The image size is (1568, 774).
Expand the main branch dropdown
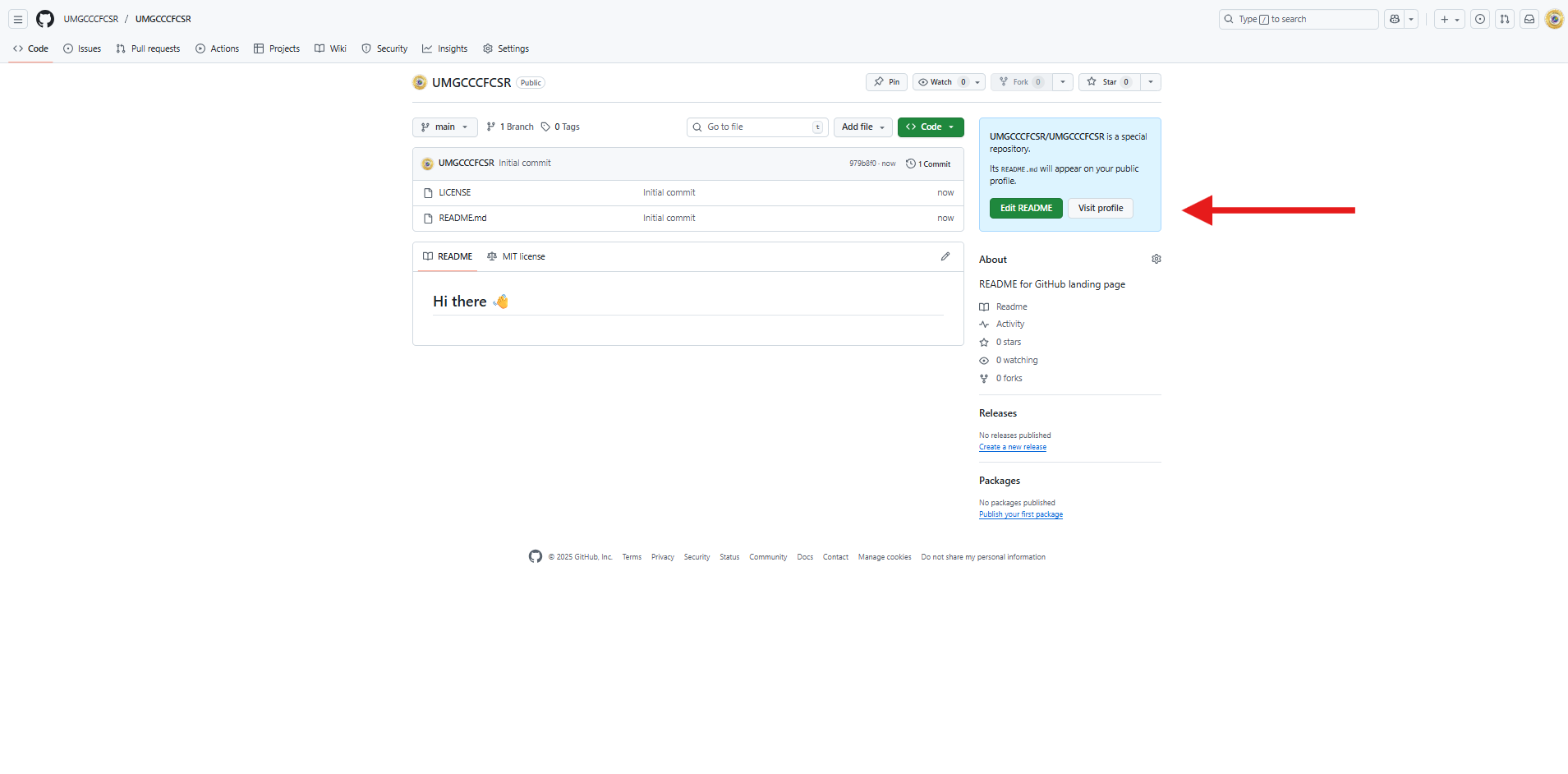444,127
